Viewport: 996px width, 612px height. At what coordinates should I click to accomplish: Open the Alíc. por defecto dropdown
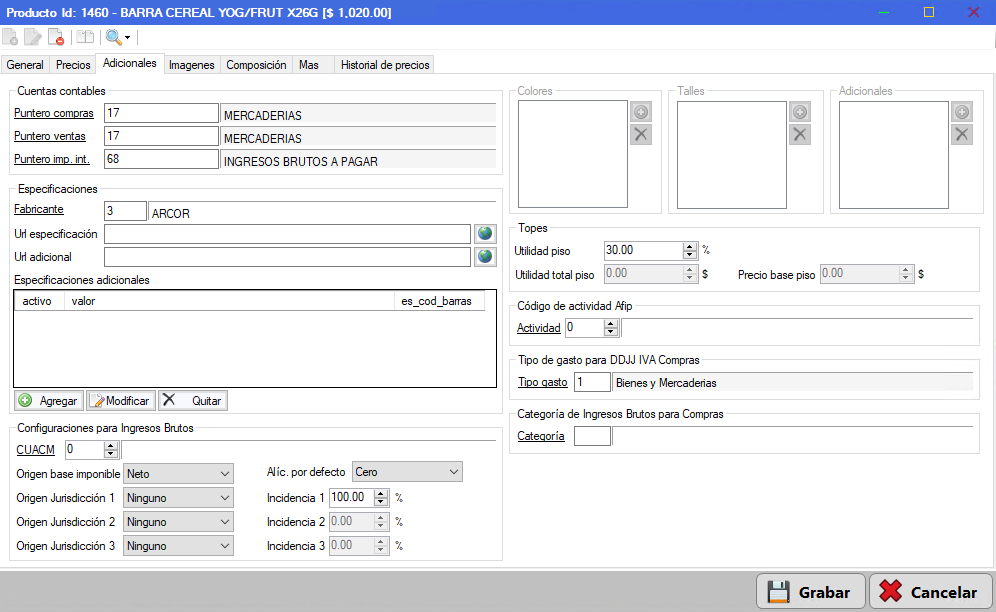point(454,472)
